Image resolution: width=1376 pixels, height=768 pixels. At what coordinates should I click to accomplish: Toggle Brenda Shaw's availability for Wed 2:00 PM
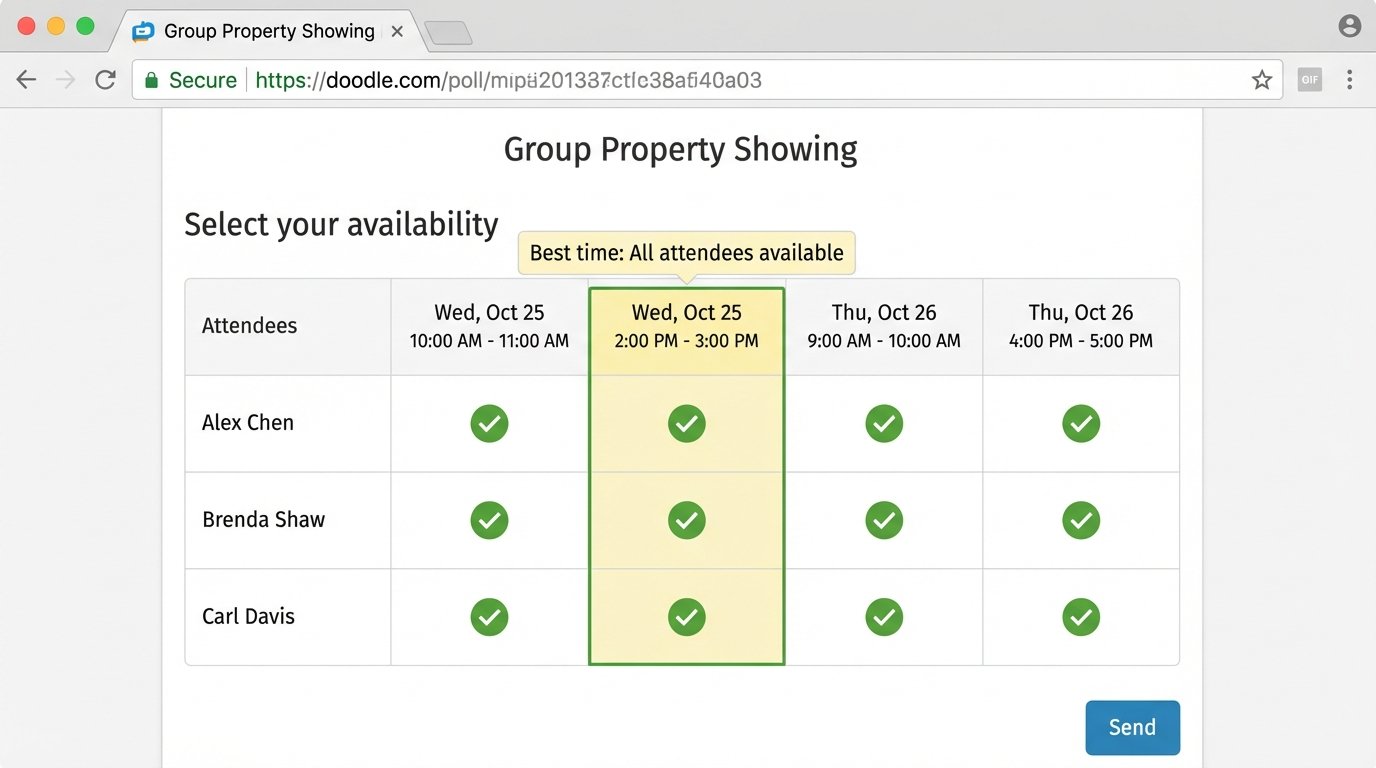point(687,520)
